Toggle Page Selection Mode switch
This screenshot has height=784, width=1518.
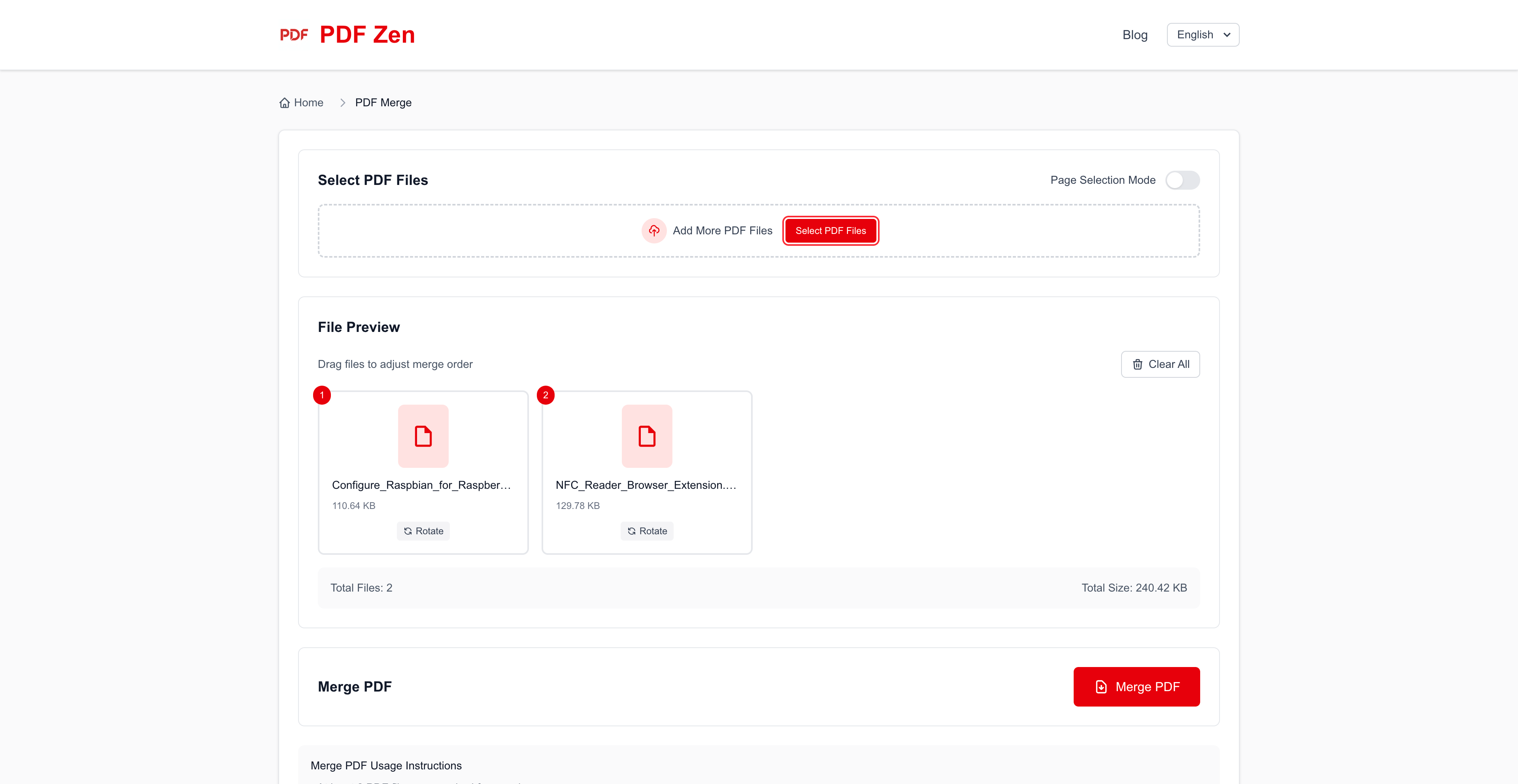tap(1182, 180)
